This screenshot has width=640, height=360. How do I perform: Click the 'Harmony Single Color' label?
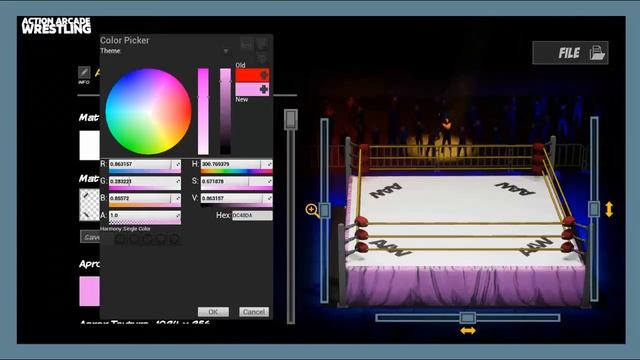(x=125, y=229)
